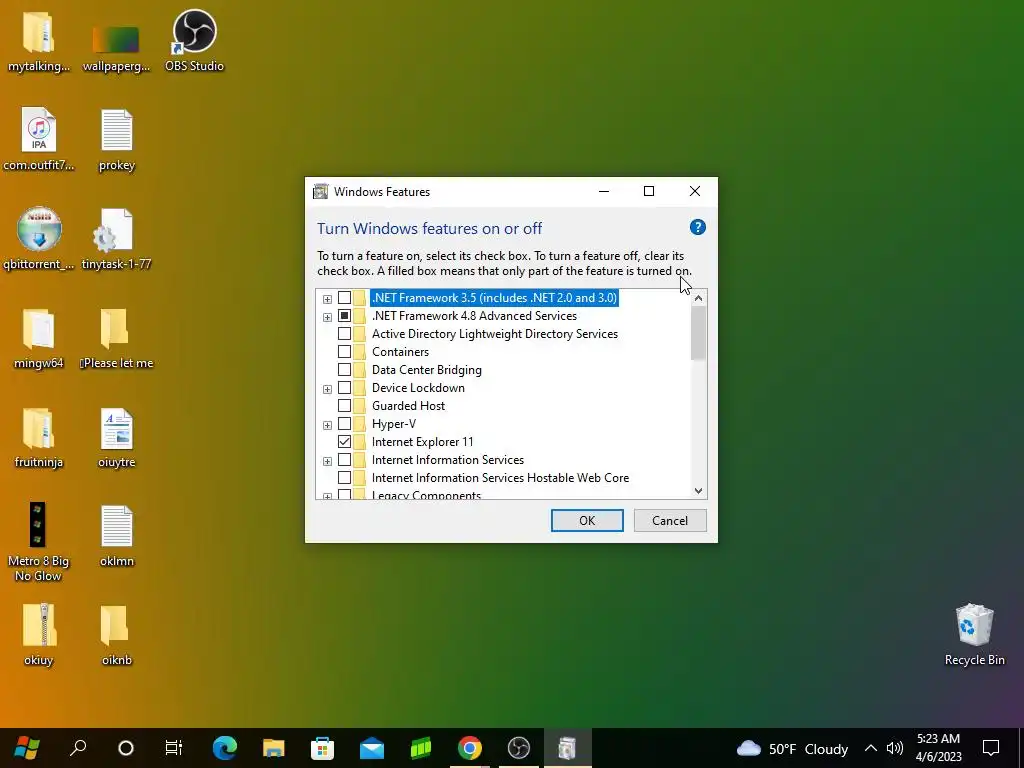Image resolution: width=1024 pixels, height=768 pixels.
Task: Turn on the Hyper-V checkbox
Action: tap(344, 424)
